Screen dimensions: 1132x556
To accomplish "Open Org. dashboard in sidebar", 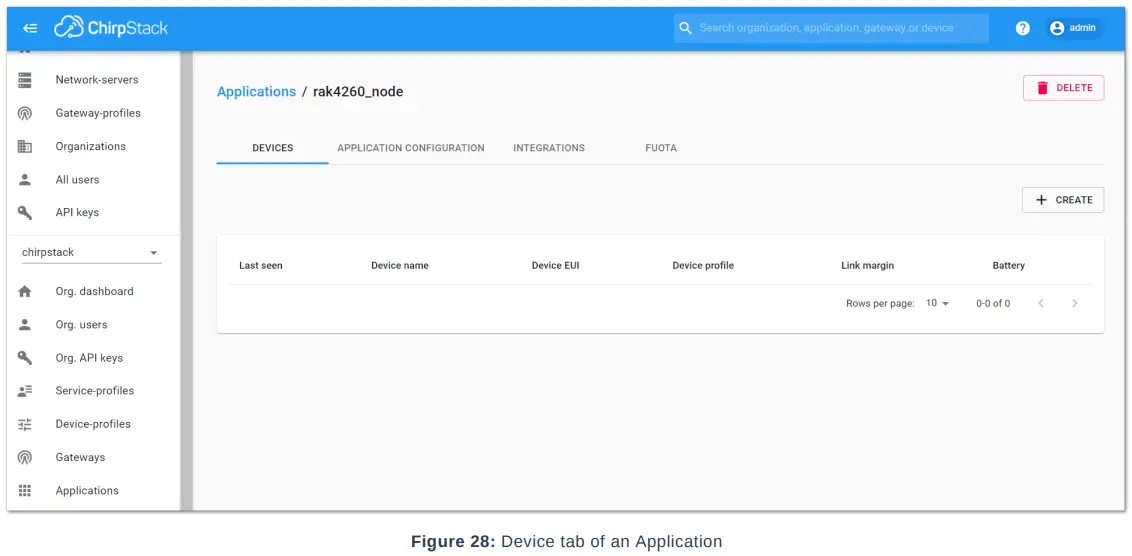I will [x=93, y=292].
